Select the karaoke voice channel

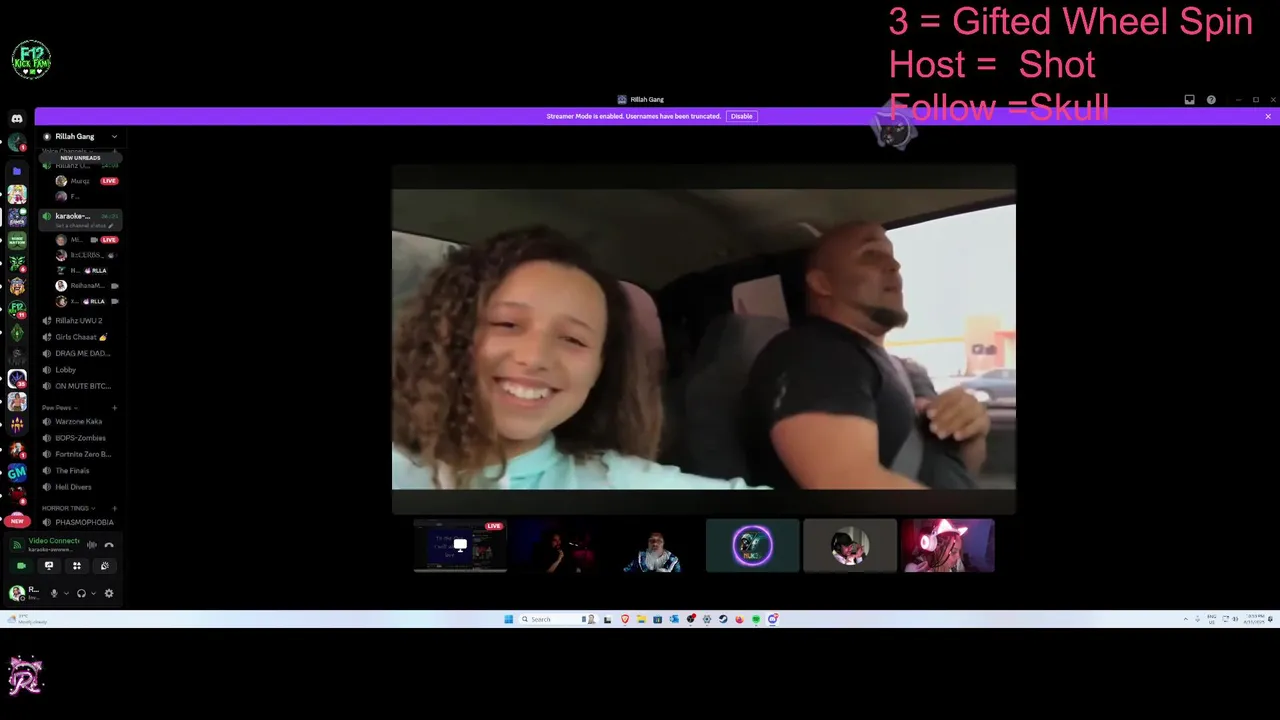[80, 220]
